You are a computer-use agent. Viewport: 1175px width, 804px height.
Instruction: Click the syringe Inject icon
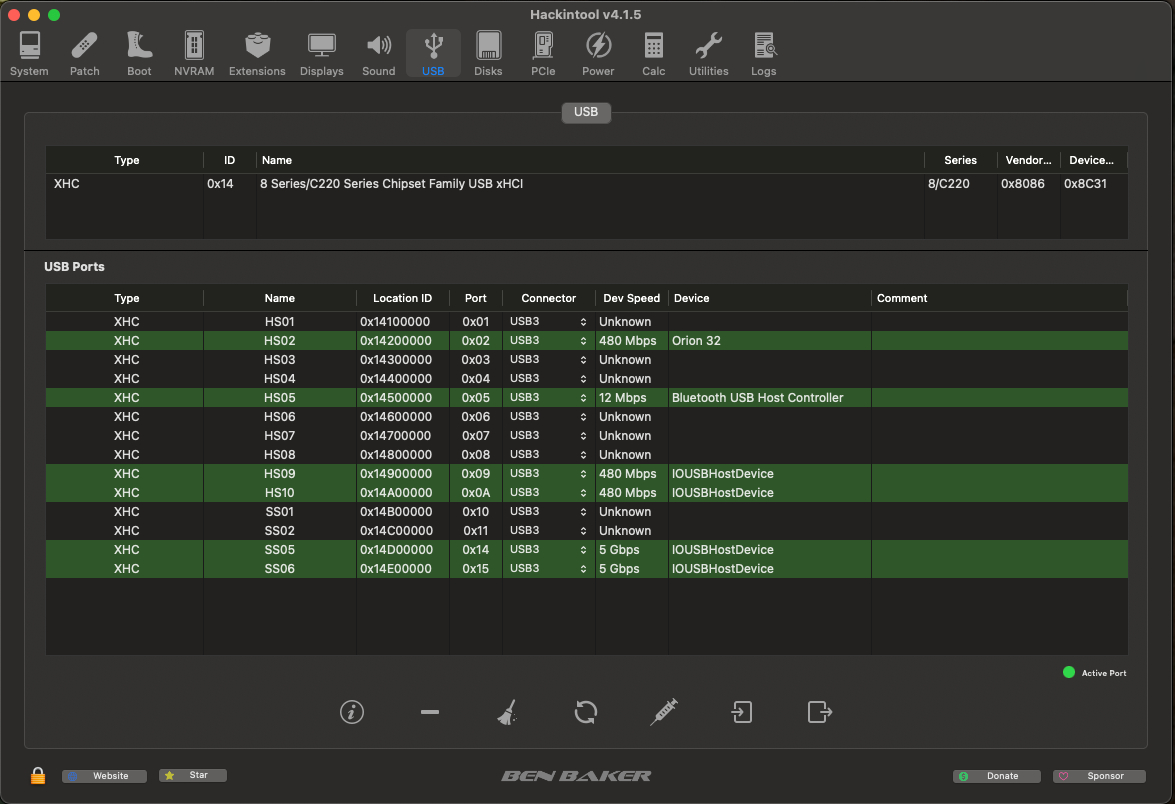(663, 712)
